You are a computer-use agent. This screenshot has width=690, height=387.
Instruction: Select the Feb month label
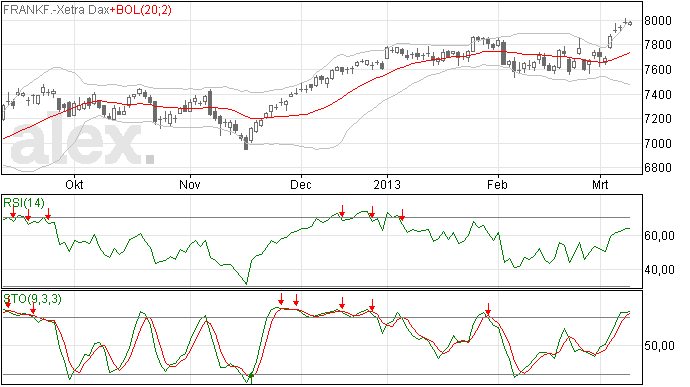[x=497, y=184]
